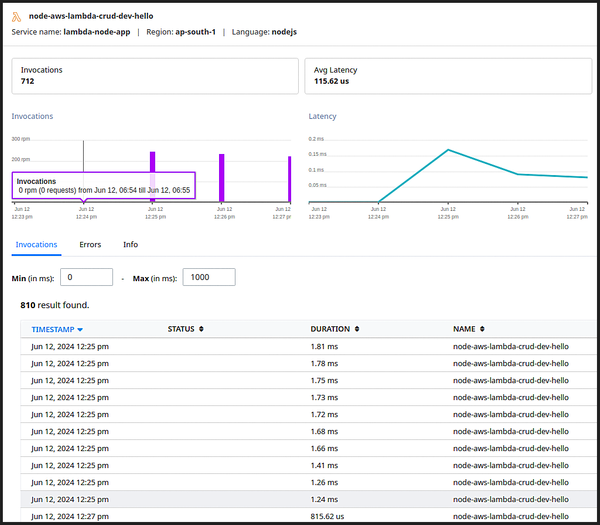The image size is (600, 525).
Task: Click the Max input showing 1000
Action: tap(209, 277)
